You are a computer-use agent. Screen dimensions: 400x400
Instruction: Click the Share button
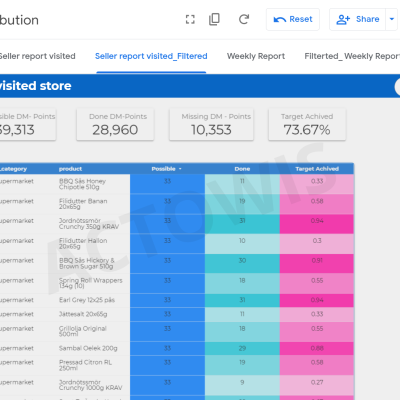(358, 19)
